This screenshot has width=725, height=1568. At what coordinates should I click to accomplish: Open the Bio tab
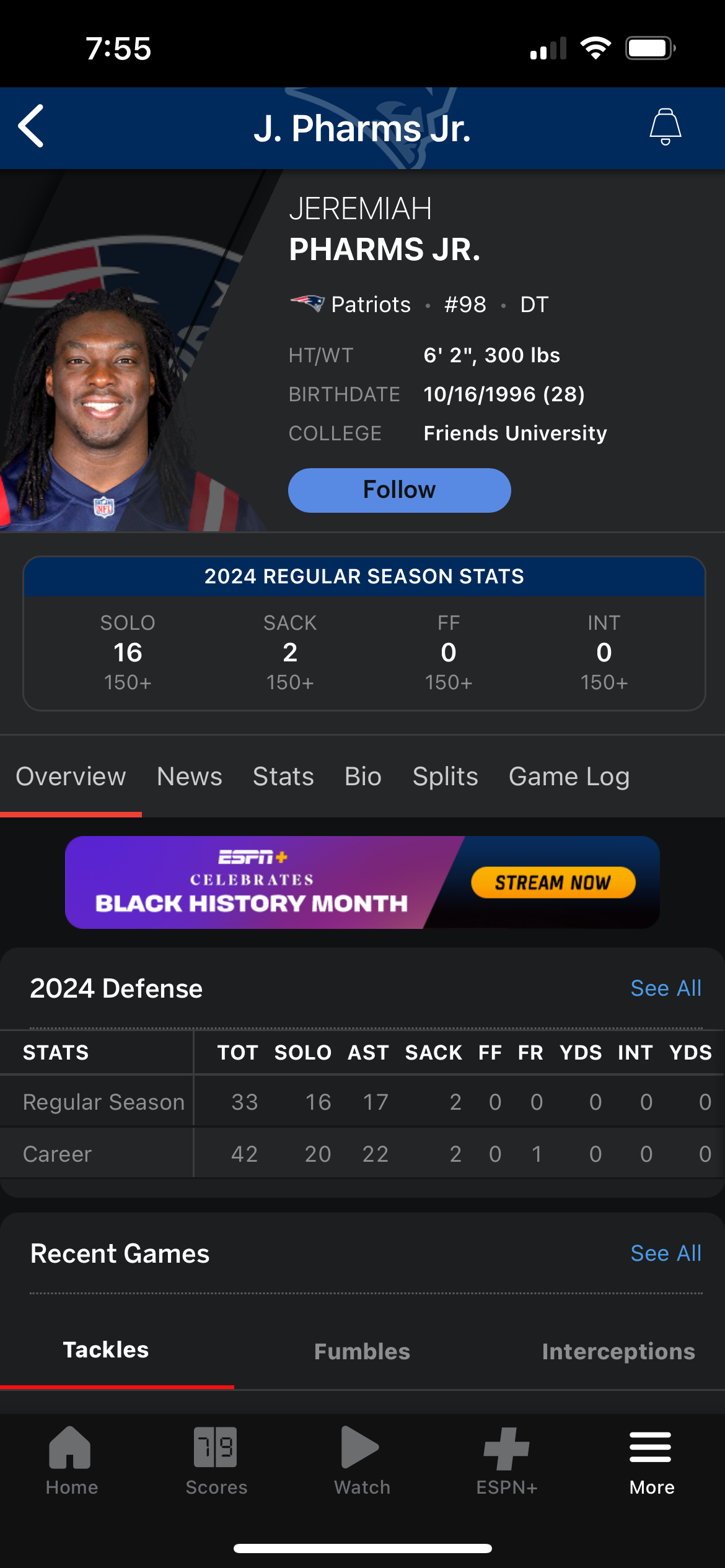(362, 777)
